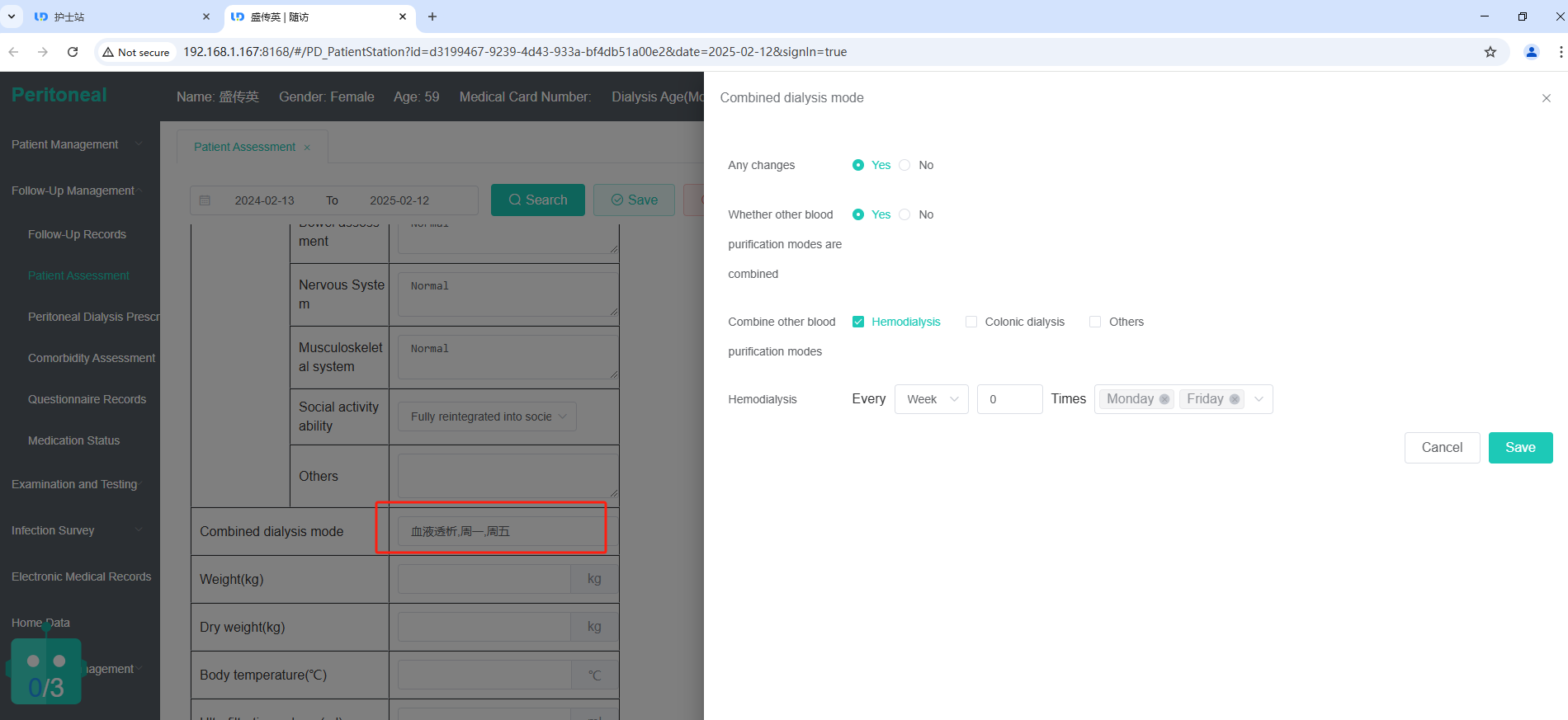Click the Times count input field

click(1009, 399)
